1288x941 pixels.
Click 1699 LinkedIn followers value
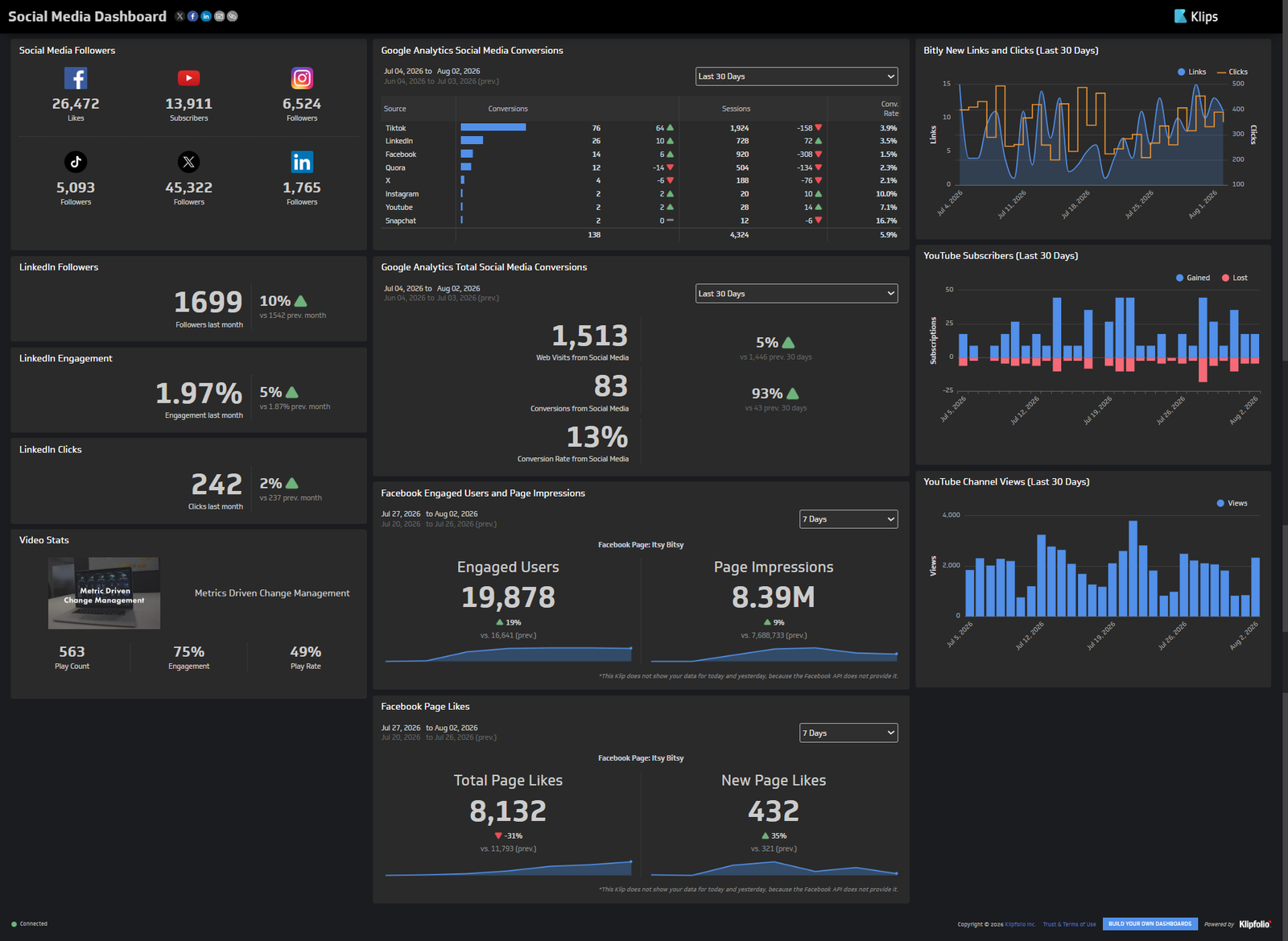tap(208, 302)
